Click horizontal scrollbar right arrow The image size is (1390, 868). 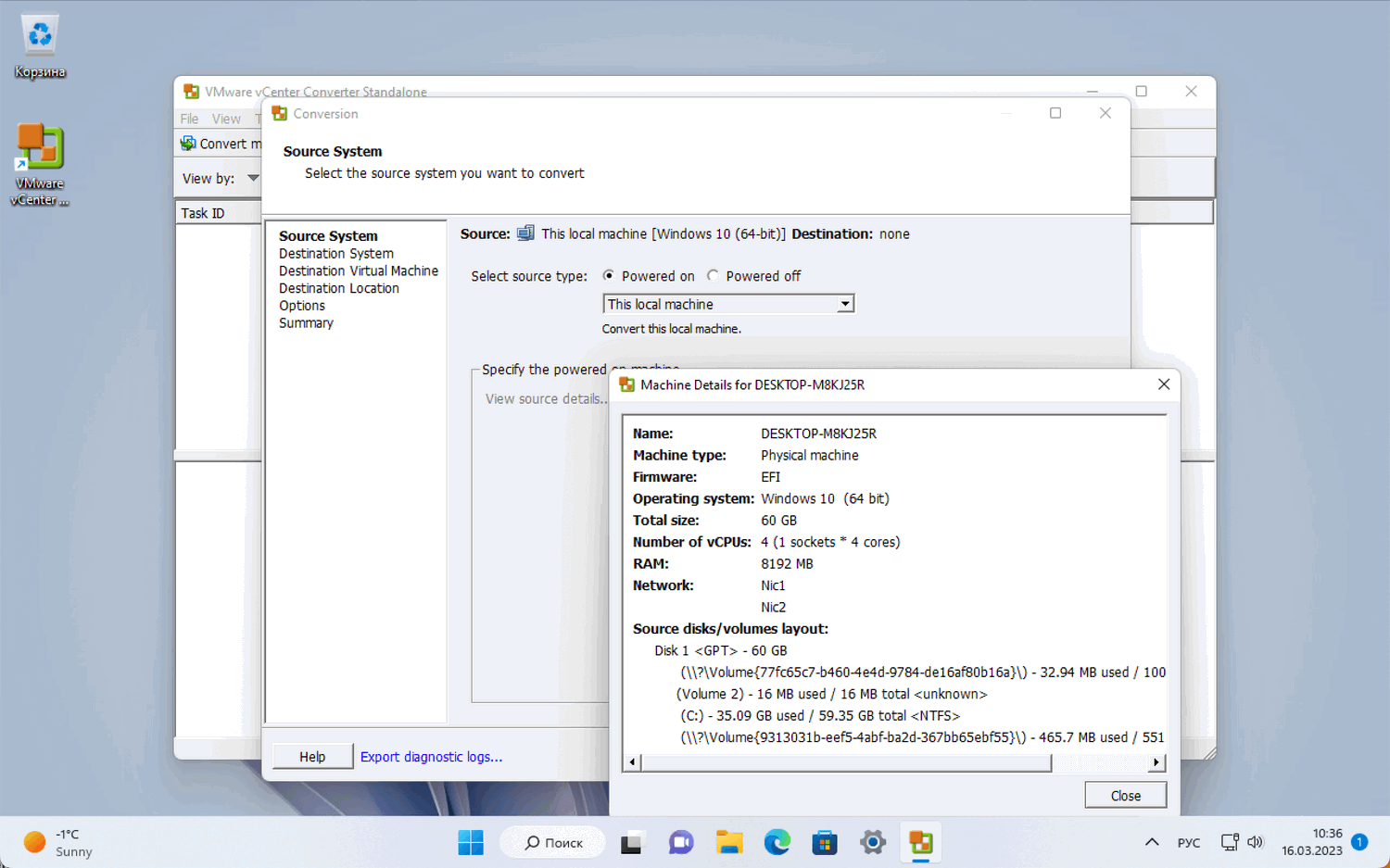pyautogui.click(x=1156, y=762)
